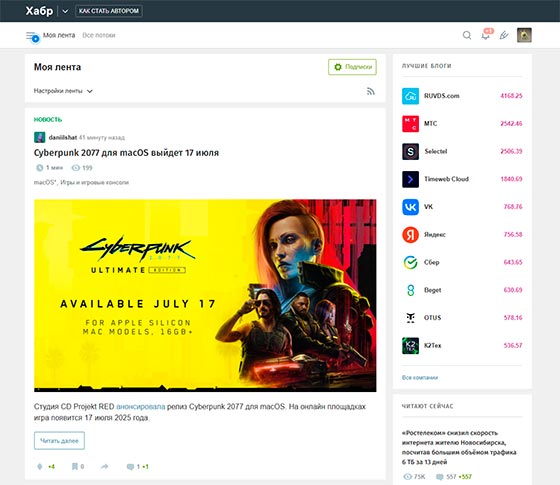
Task: Click the views eye icon showing 199
Action: click(x=76, y=168)
